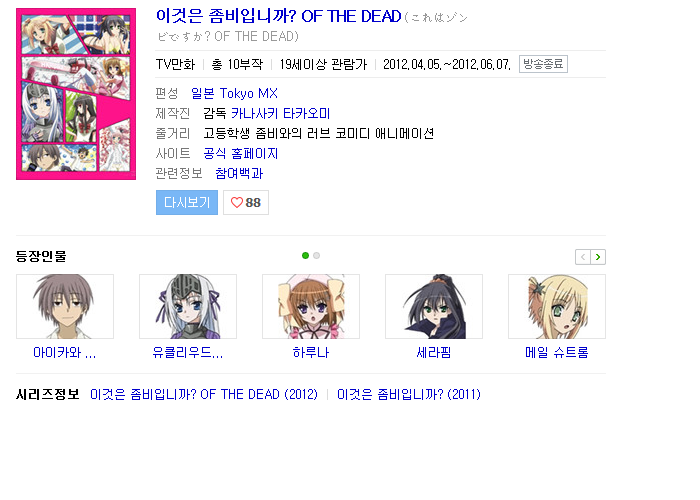Click the heart like icon
This screenshot has height=500, width=700.
(237, 203)
